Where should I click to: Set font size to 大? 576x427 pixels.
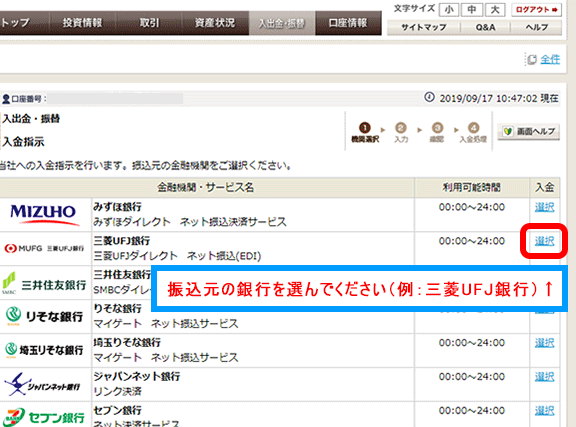click(495, 10)
